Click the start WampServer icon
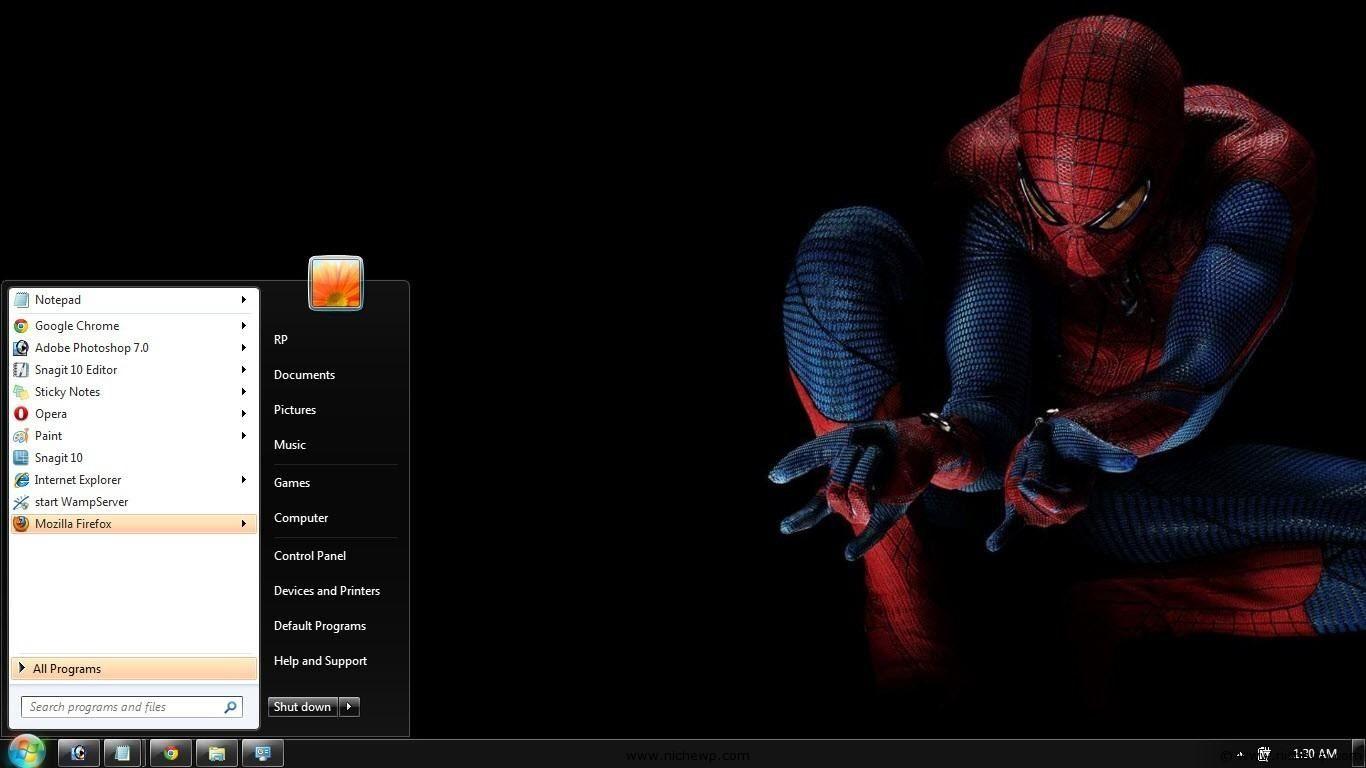 point(21,502)
